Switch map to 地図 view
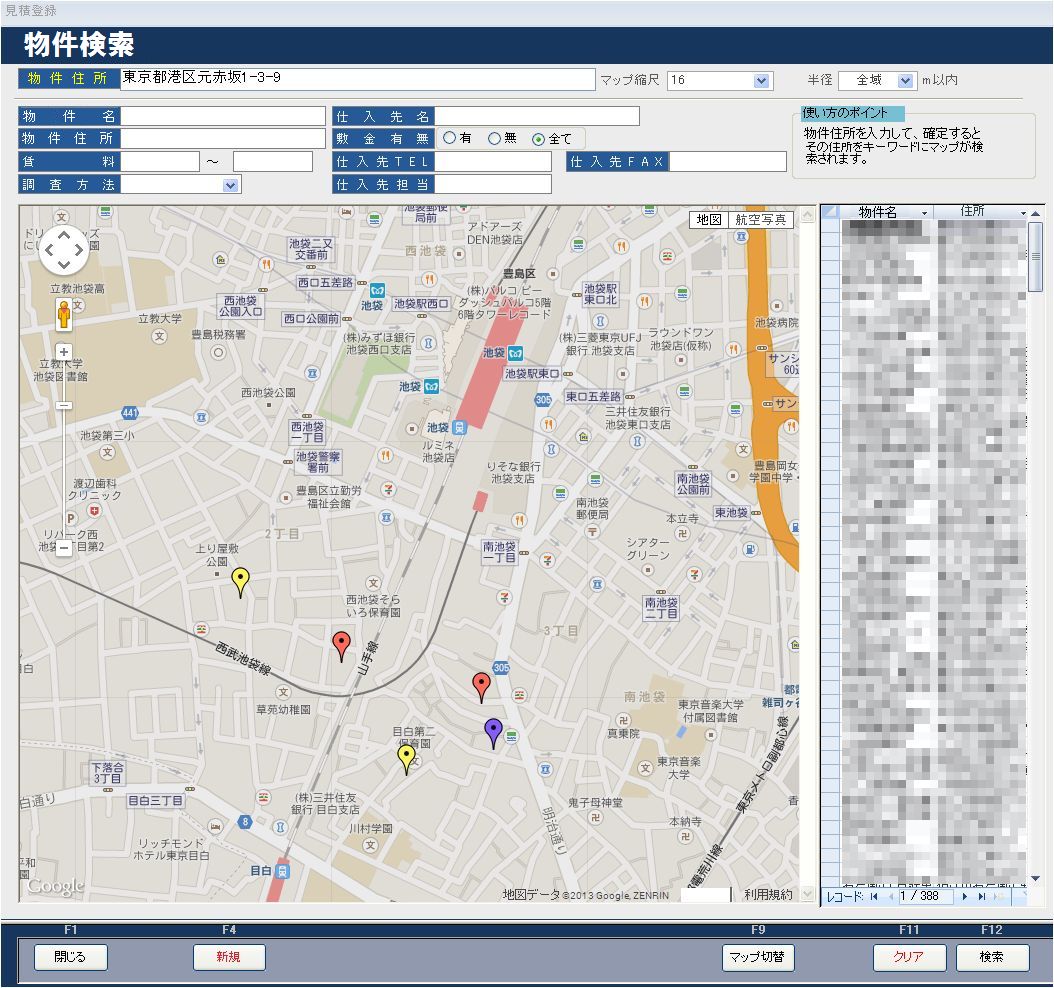The image size is (1054, 988). click(708, 220)
